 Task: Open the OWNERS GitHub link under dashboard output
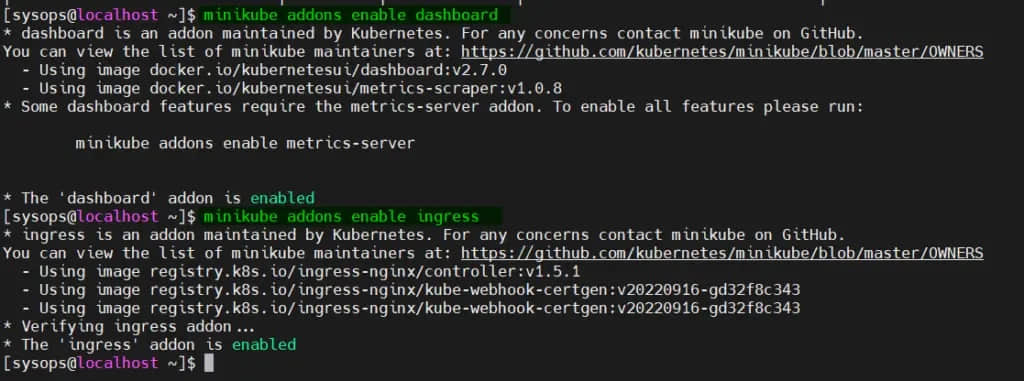click(722, 52)
